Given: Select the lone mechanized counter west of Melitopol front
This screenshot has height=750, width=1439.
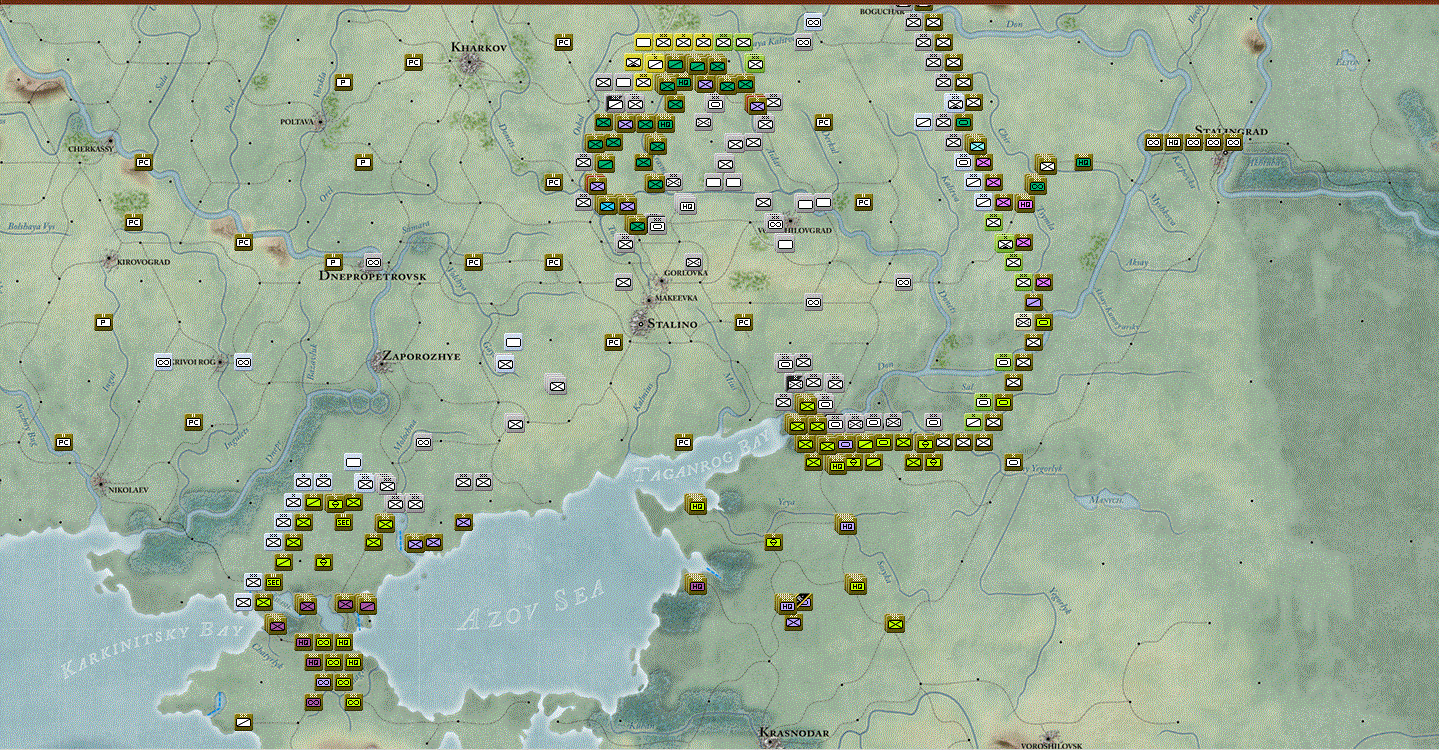Looking at the screenshot, I should (x=423, y=442).
